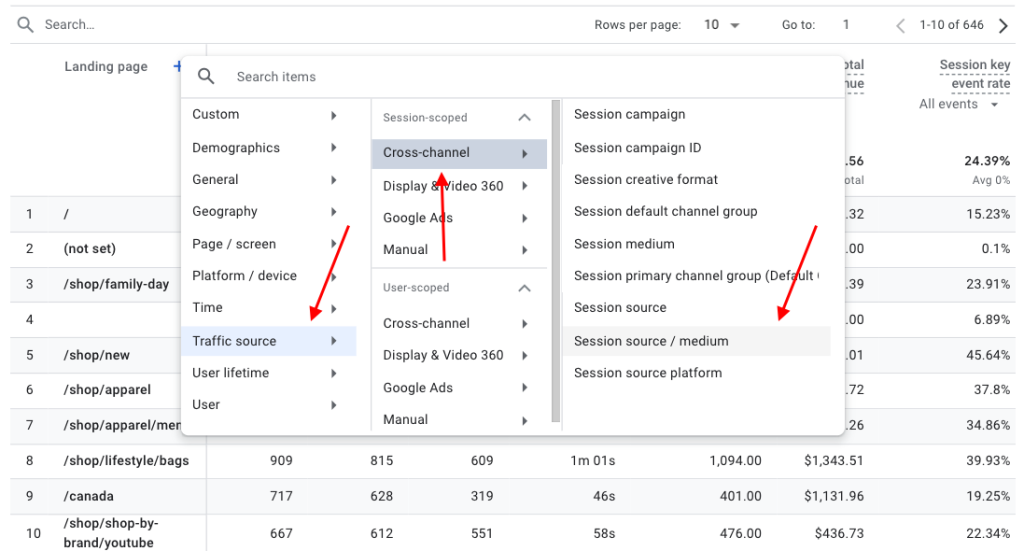Select Session source / medium dimension
Image resolution: width=1024 pixels, height=551 pixels.
click(x=651, y=341)
